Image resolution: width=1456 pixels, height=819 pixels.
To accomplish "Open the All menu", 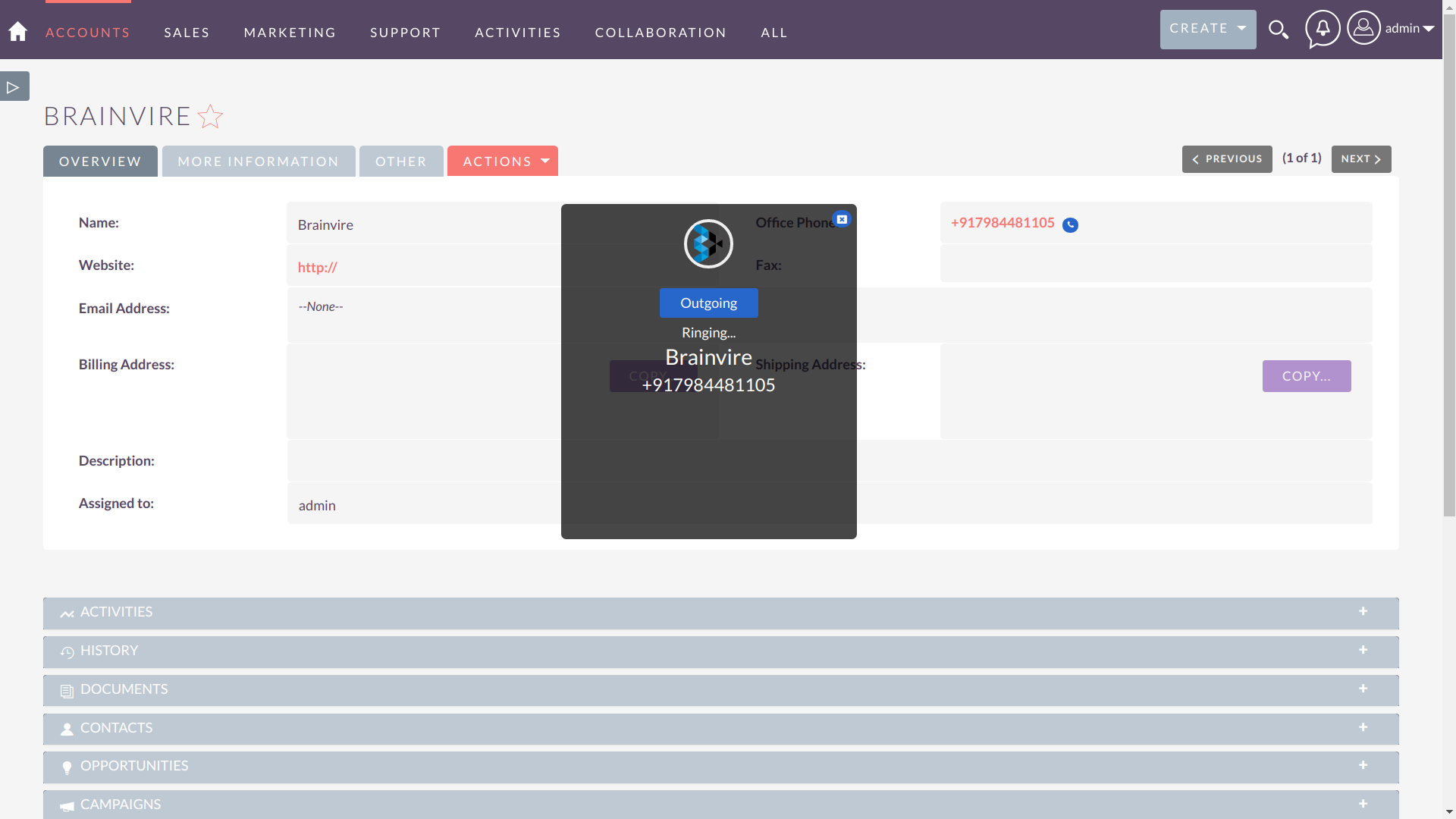I will coord(774,33).
